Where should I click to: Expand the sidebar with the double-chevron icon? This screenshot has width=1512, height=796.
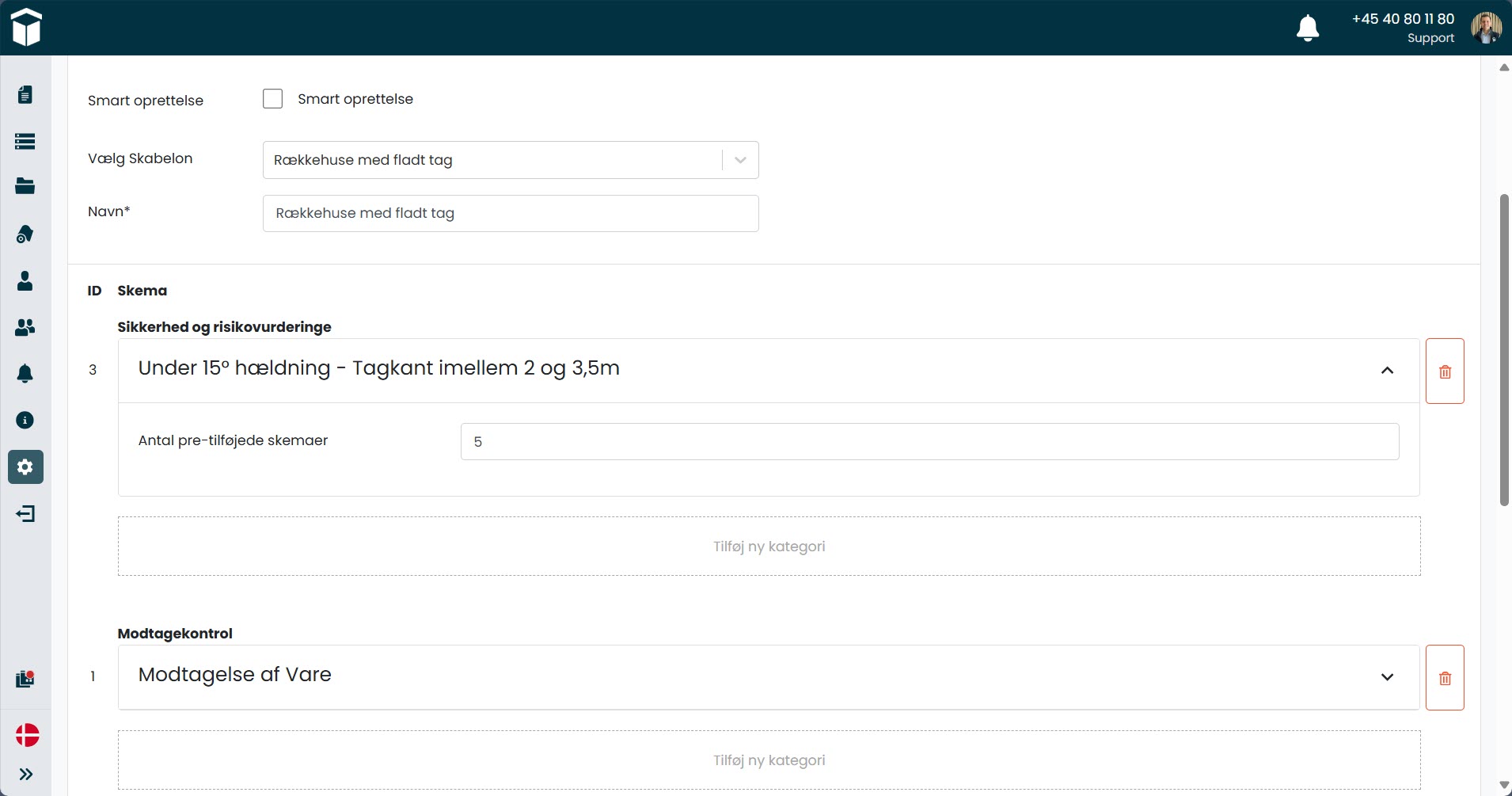point(26,775)
